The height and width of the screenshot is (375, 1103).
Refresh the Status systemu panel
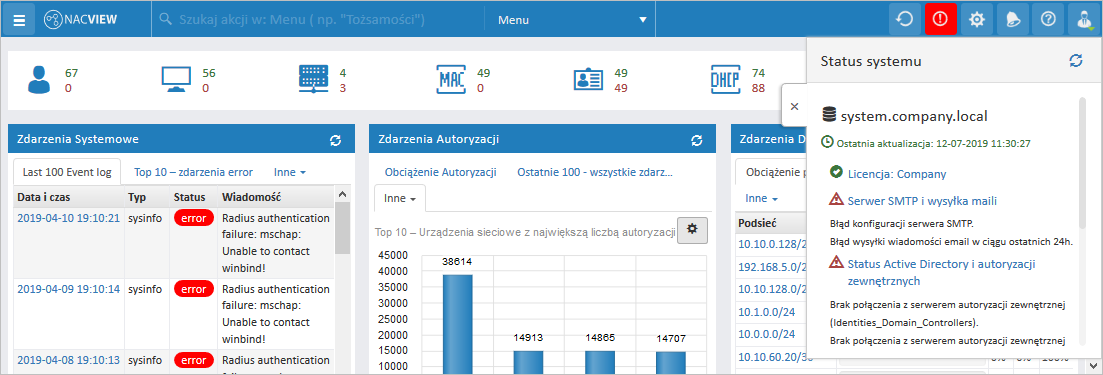[1076, 61]
